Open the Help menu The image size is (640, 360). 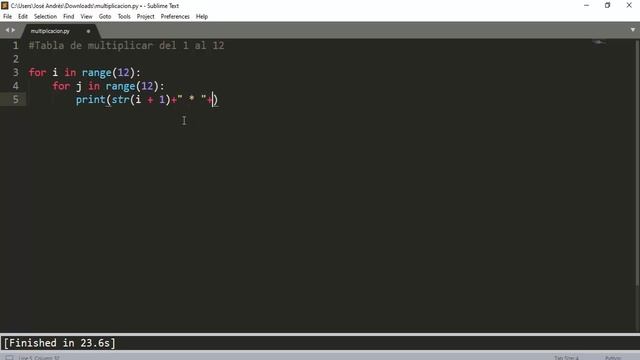click(x=202, y=16)
